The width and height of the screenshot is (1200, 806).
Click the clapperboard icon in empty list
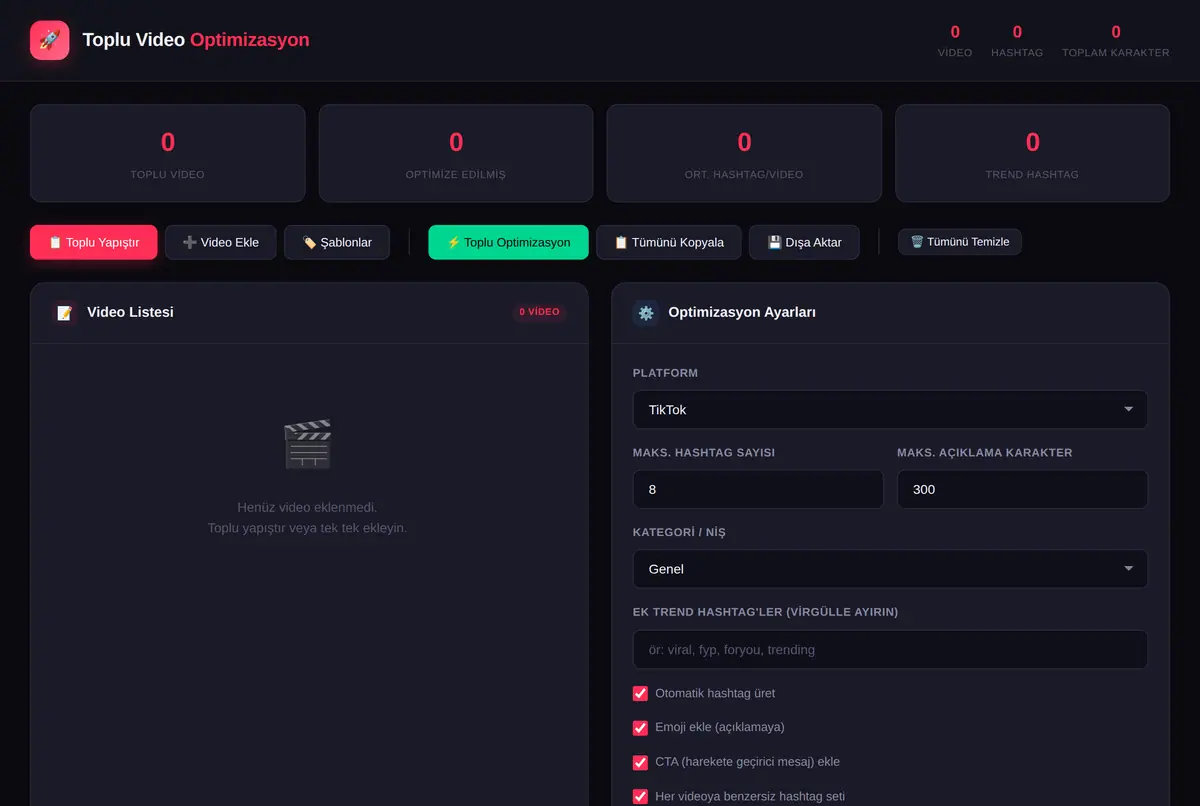tap(308, 444)
